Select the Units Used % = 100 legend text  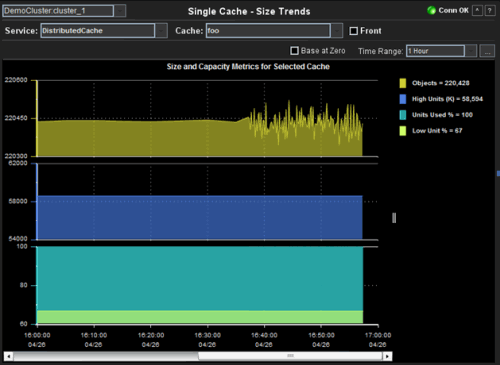pyautogui.click(x=442, y=115)
